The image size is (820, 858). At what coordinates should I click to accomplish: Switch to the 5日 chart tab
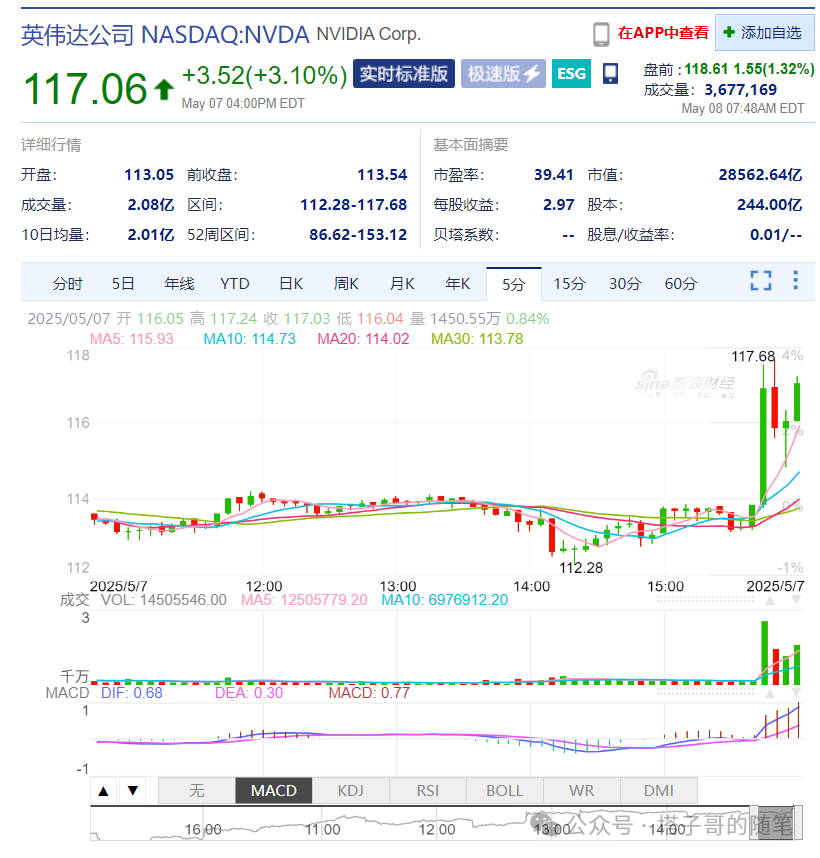[x=123, y=283]
